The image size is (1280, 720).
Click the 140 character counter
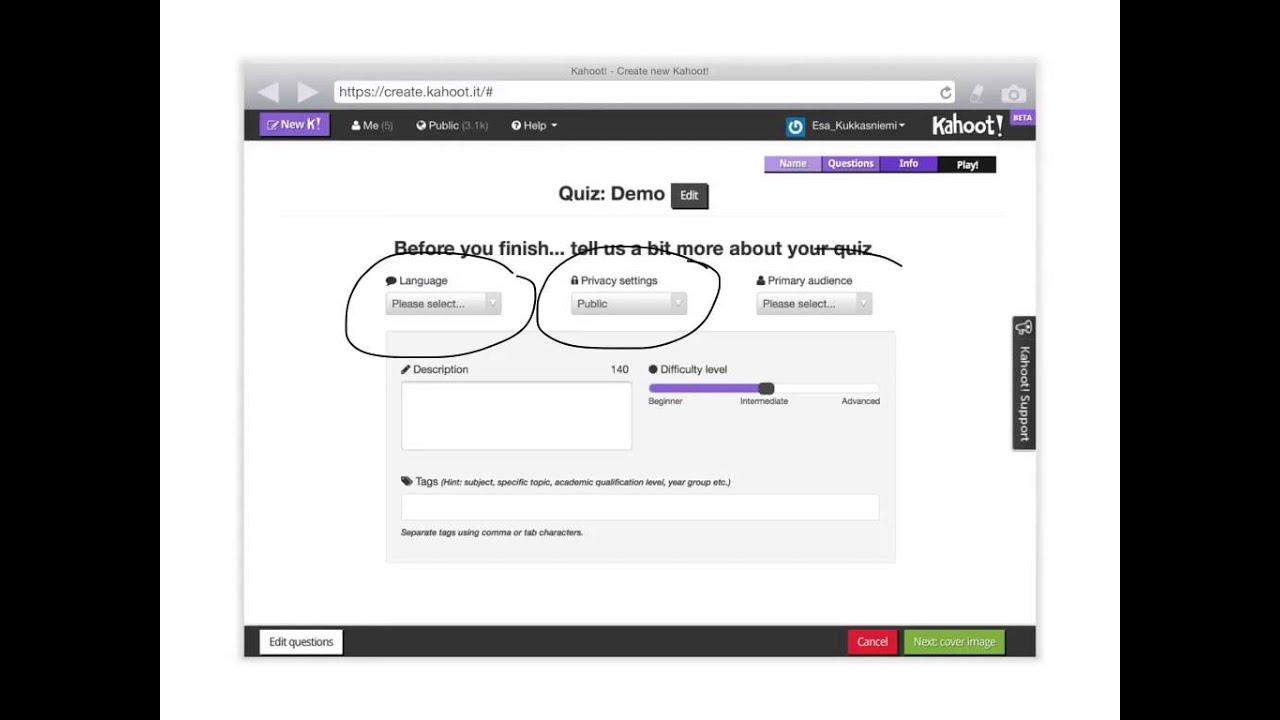pyautogui.click(x=620, y=370)
